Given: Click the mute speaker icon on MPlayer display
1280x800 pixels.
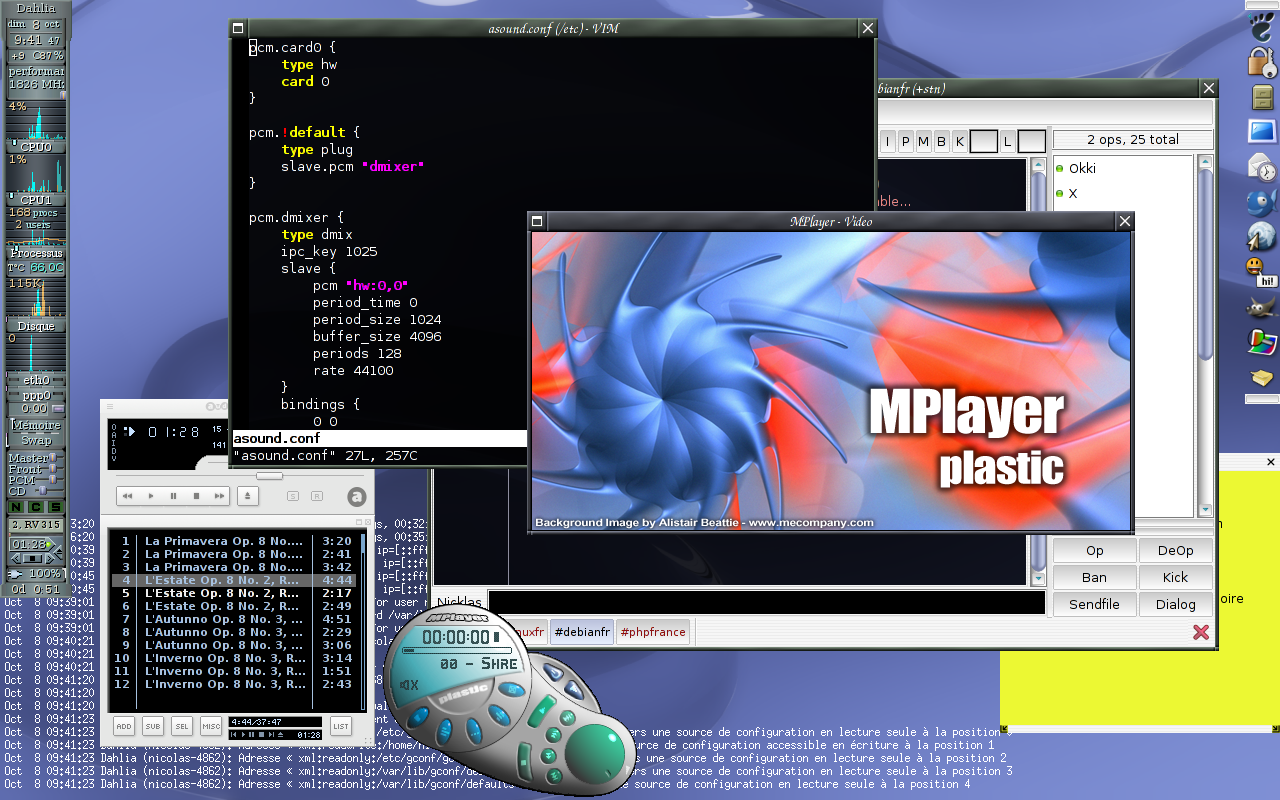Looking at the screenshot, I should (x=409, y=685).
